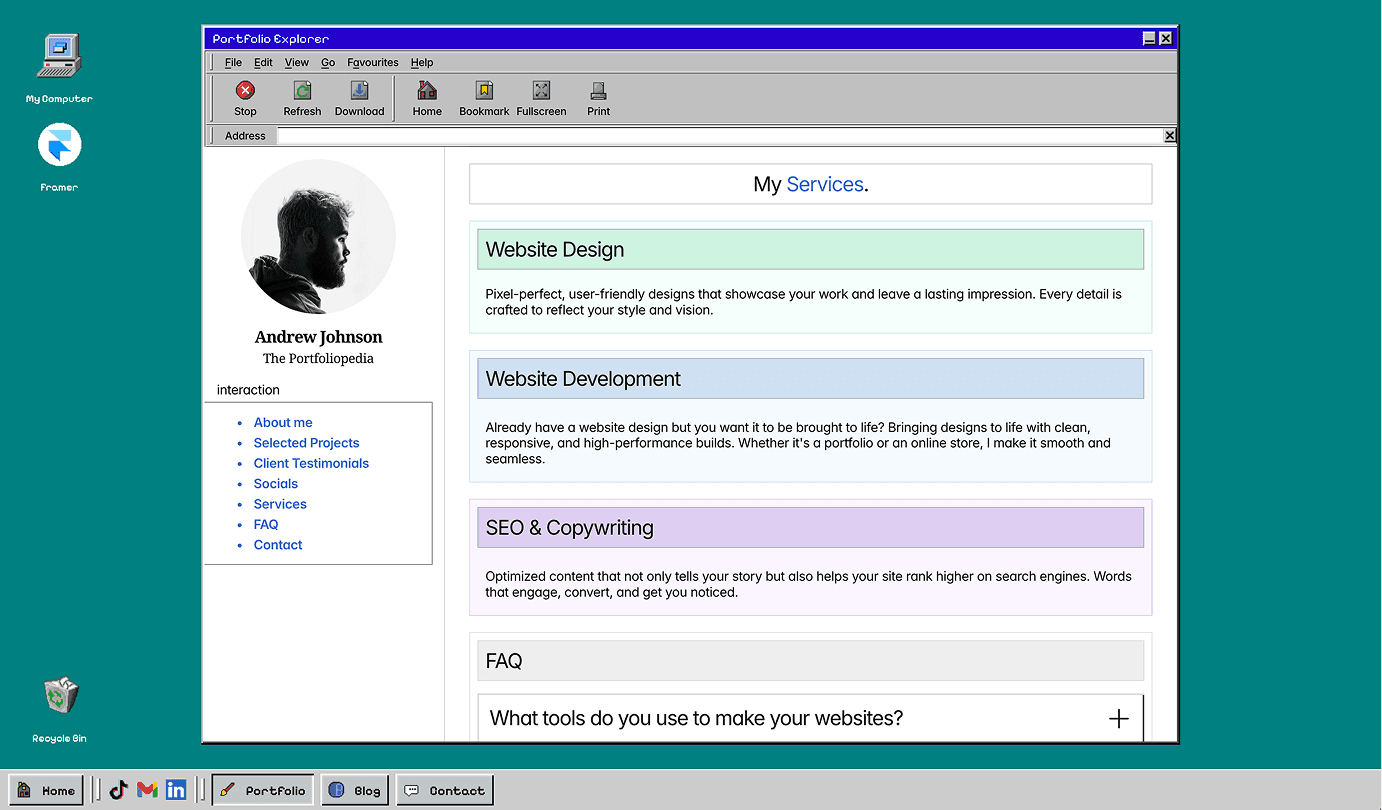Screen dimensions: 1382x810
Task: Click the Website Development heading
Action: [583, 379]
